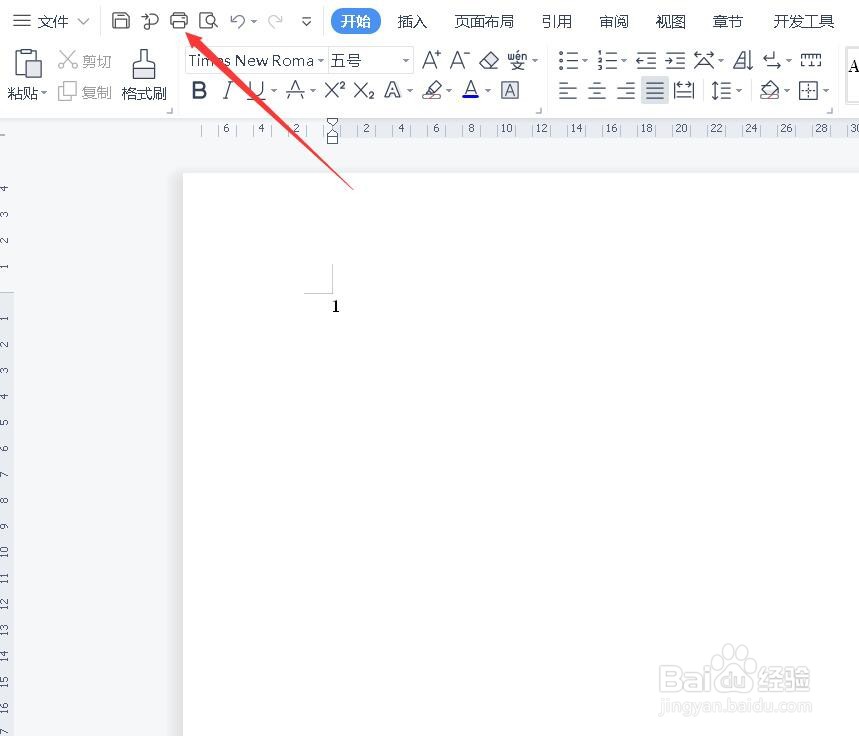Open the 视图 tab
Viewport: 859px width, 736px height.
(671, 21)
